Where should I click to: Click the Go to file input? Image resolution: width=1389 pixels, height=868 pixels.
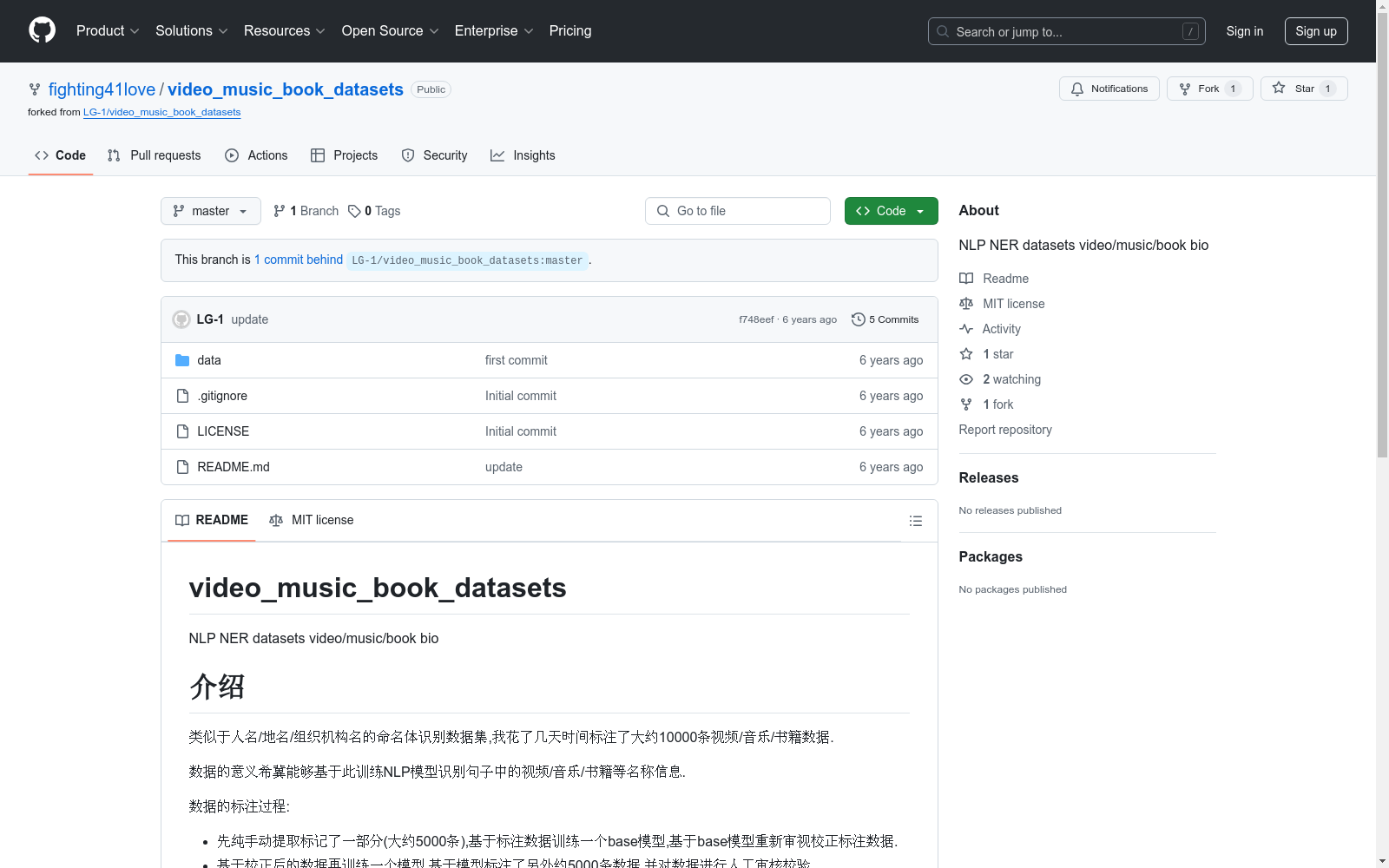pyautogui.click(x=738, y=211)
